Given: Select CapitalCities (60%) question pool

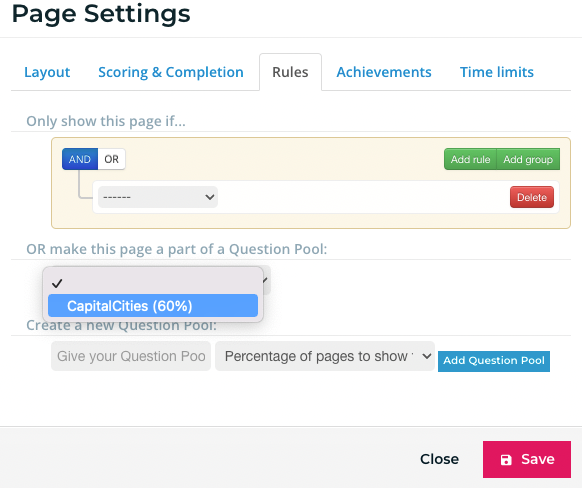Looking at the screenshot, I should [x=153, y=305].
